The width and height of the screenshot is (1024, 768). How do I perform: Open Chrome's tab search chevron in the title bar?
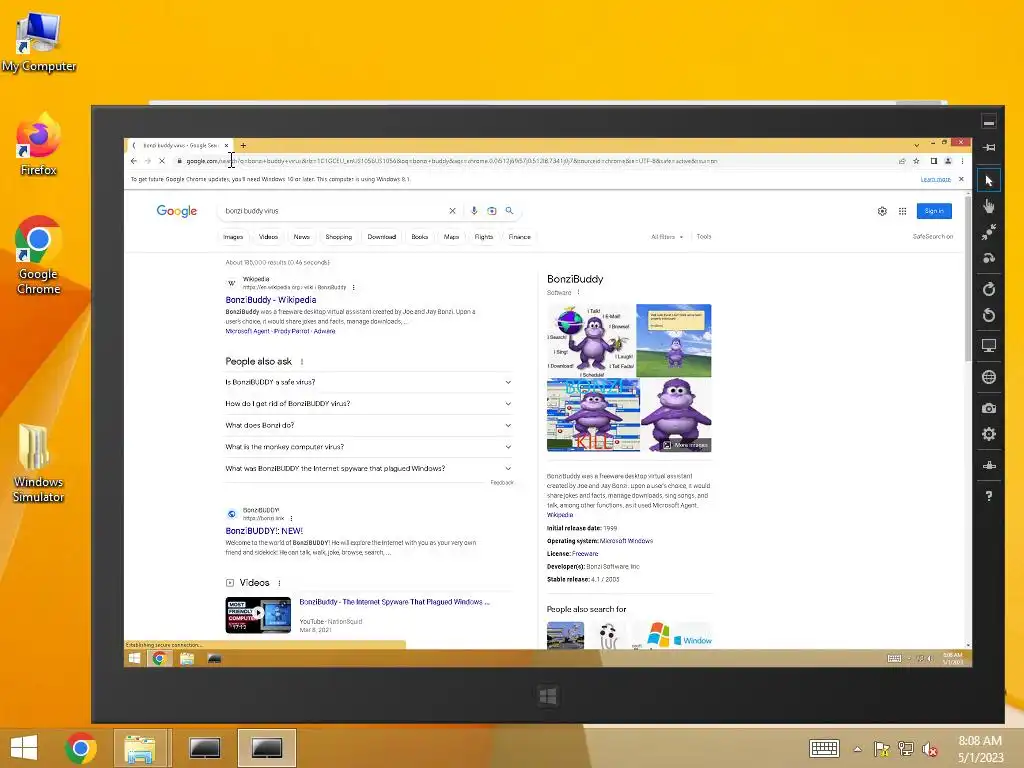click(x=916, y=145)
